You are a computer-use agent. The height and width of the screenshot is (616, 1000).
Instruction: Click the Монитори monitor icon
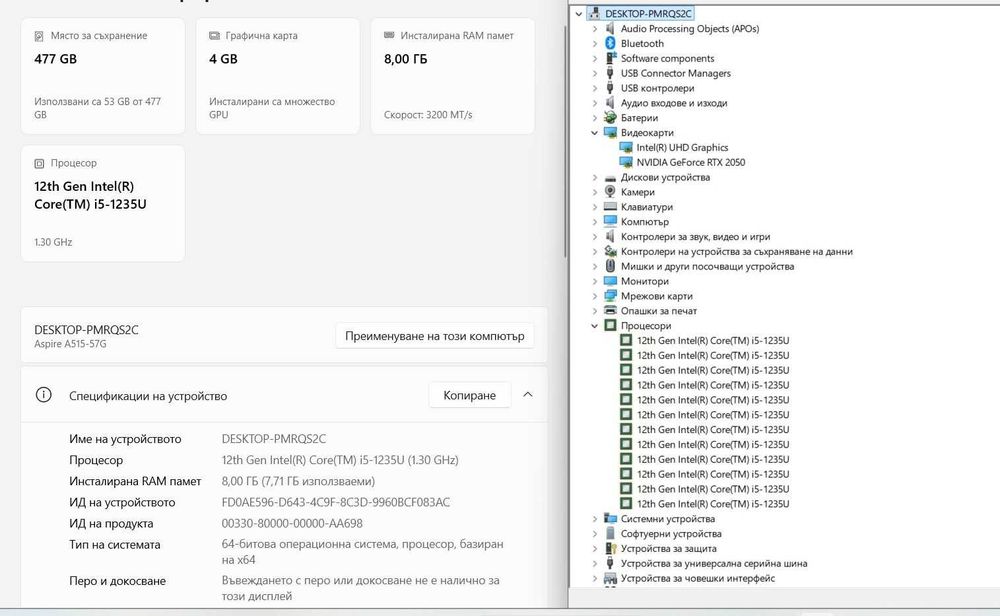click(610, 281)
